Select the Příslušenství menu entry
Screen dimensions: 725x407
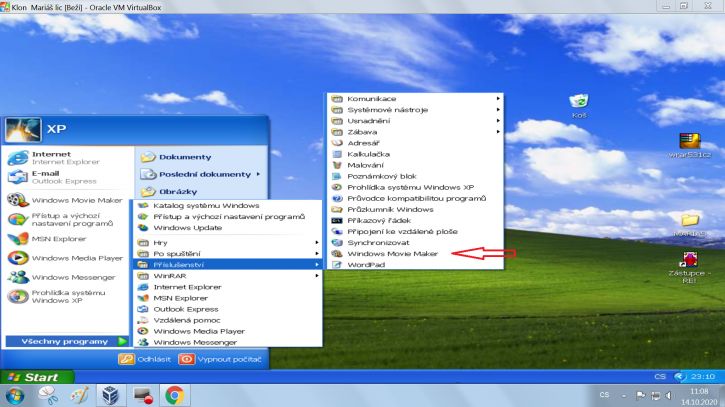(x=227, y=265)
